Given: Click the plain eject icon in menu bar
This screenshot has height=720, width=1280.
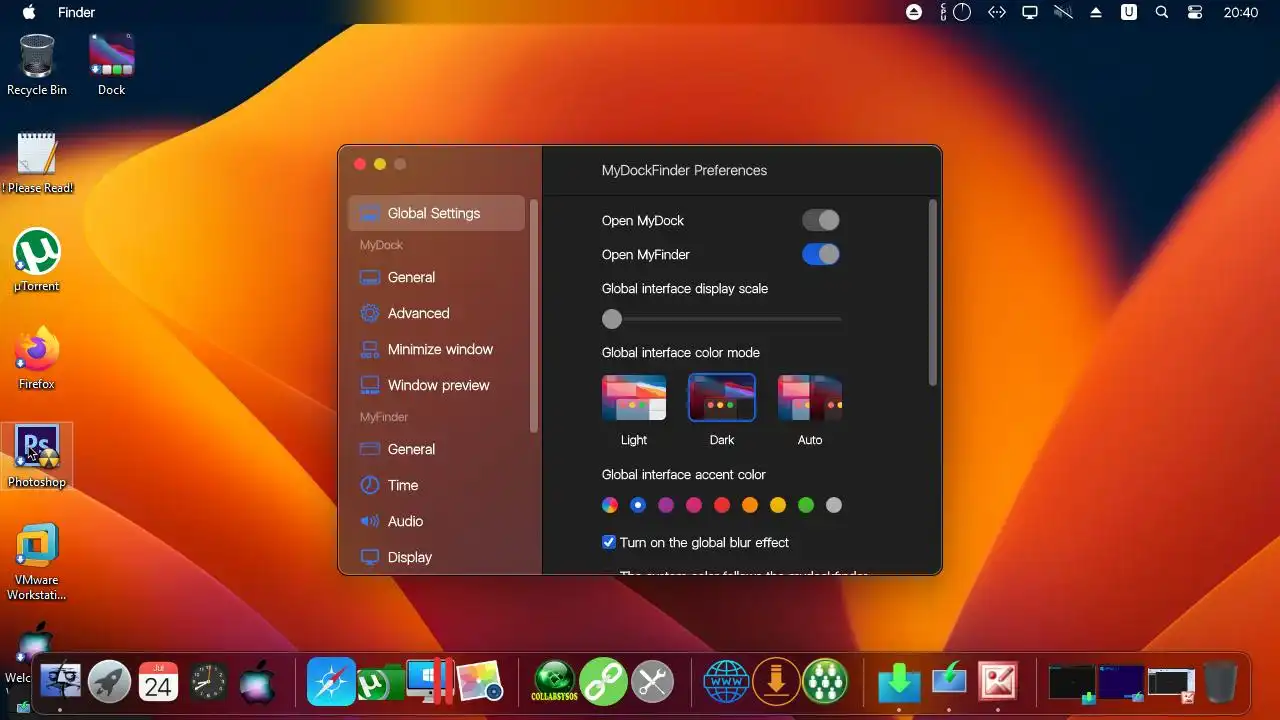Looking at the screenshot, I should click(x=1096, y=13).
